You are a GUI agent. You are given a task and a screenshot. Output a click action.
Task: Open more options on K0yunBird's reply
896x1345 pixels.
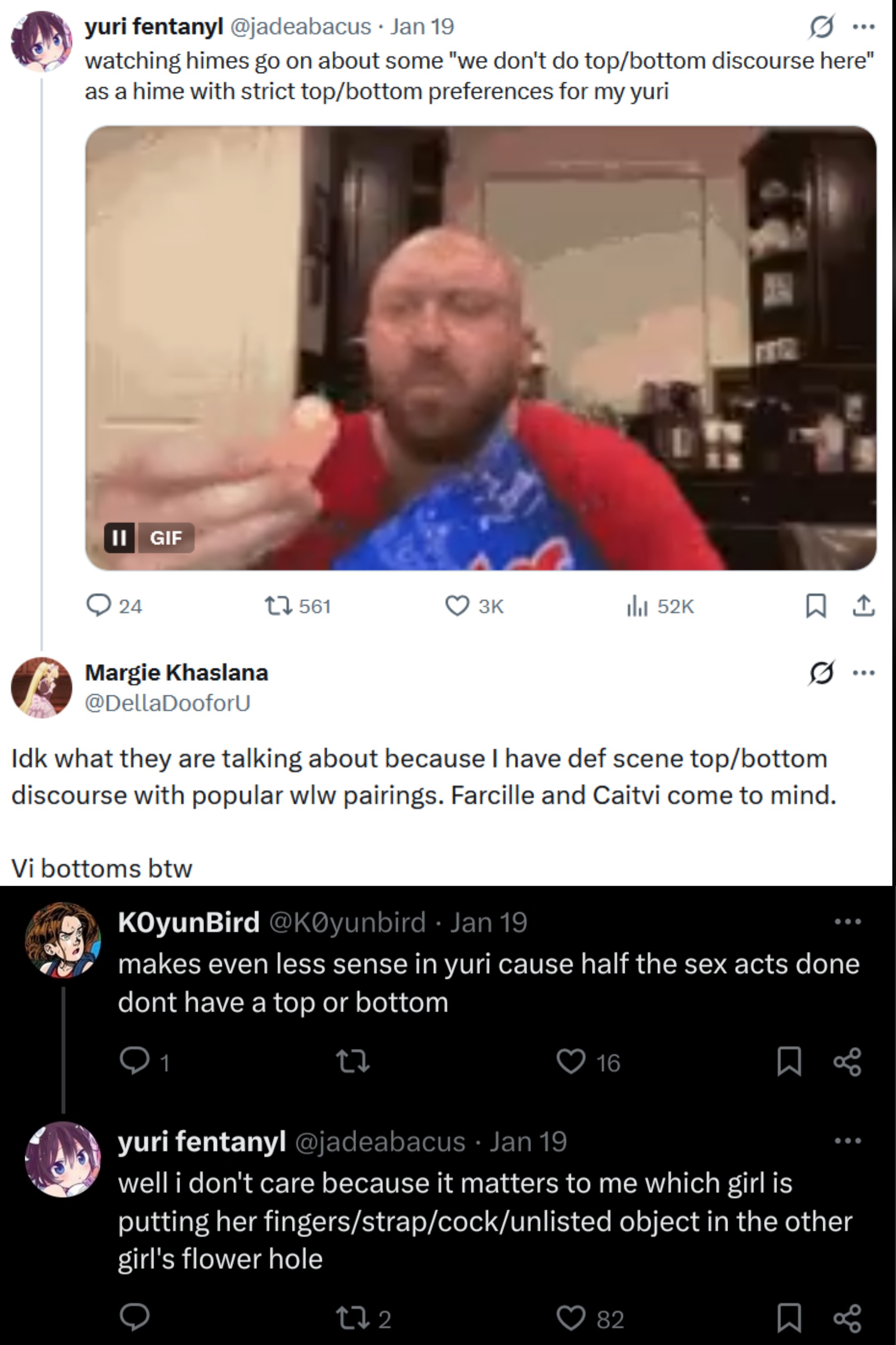[x=847, y=921]
